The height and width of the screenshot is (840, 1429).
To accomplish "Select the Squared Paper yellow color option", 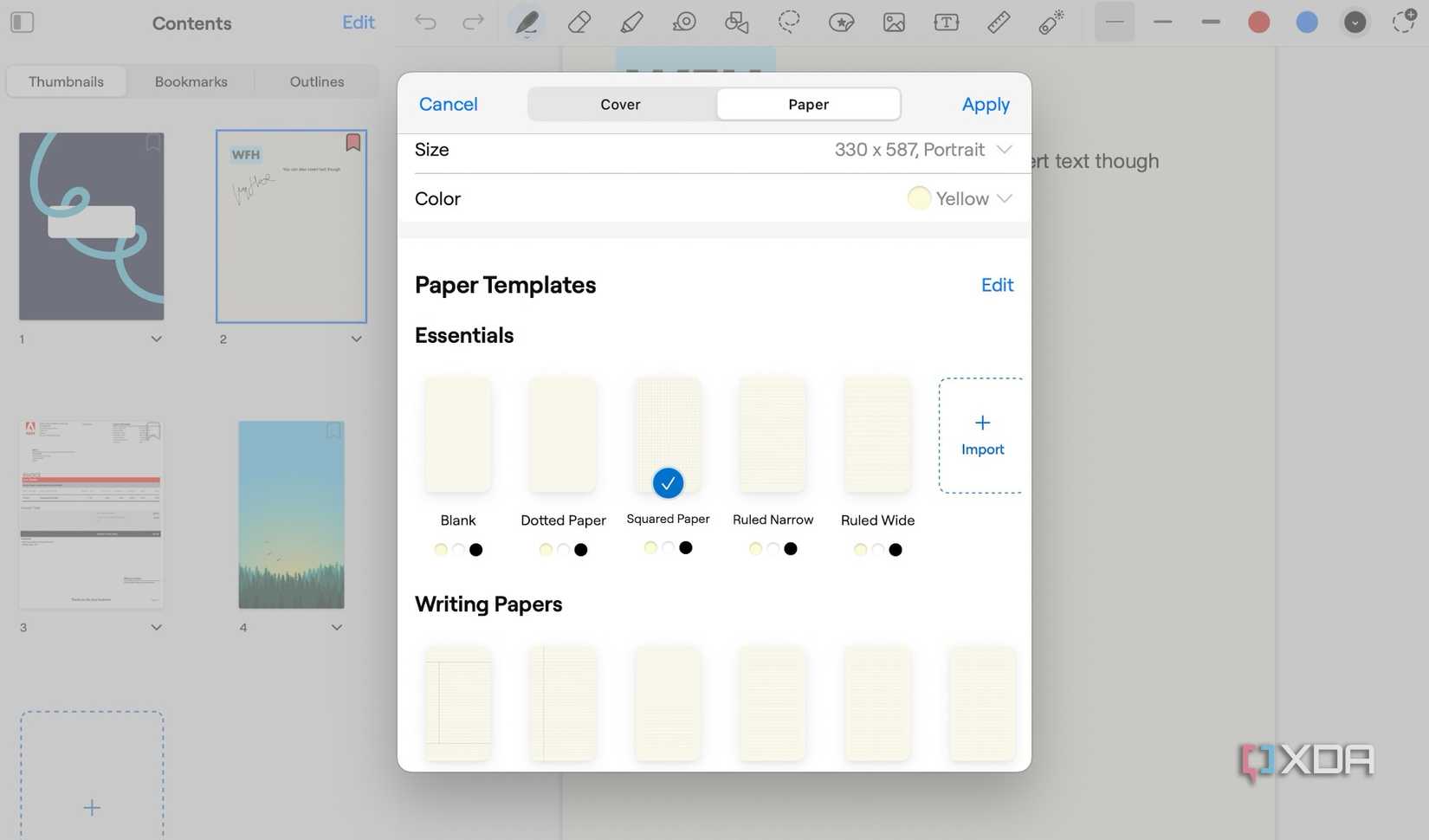I will [650, 547].
